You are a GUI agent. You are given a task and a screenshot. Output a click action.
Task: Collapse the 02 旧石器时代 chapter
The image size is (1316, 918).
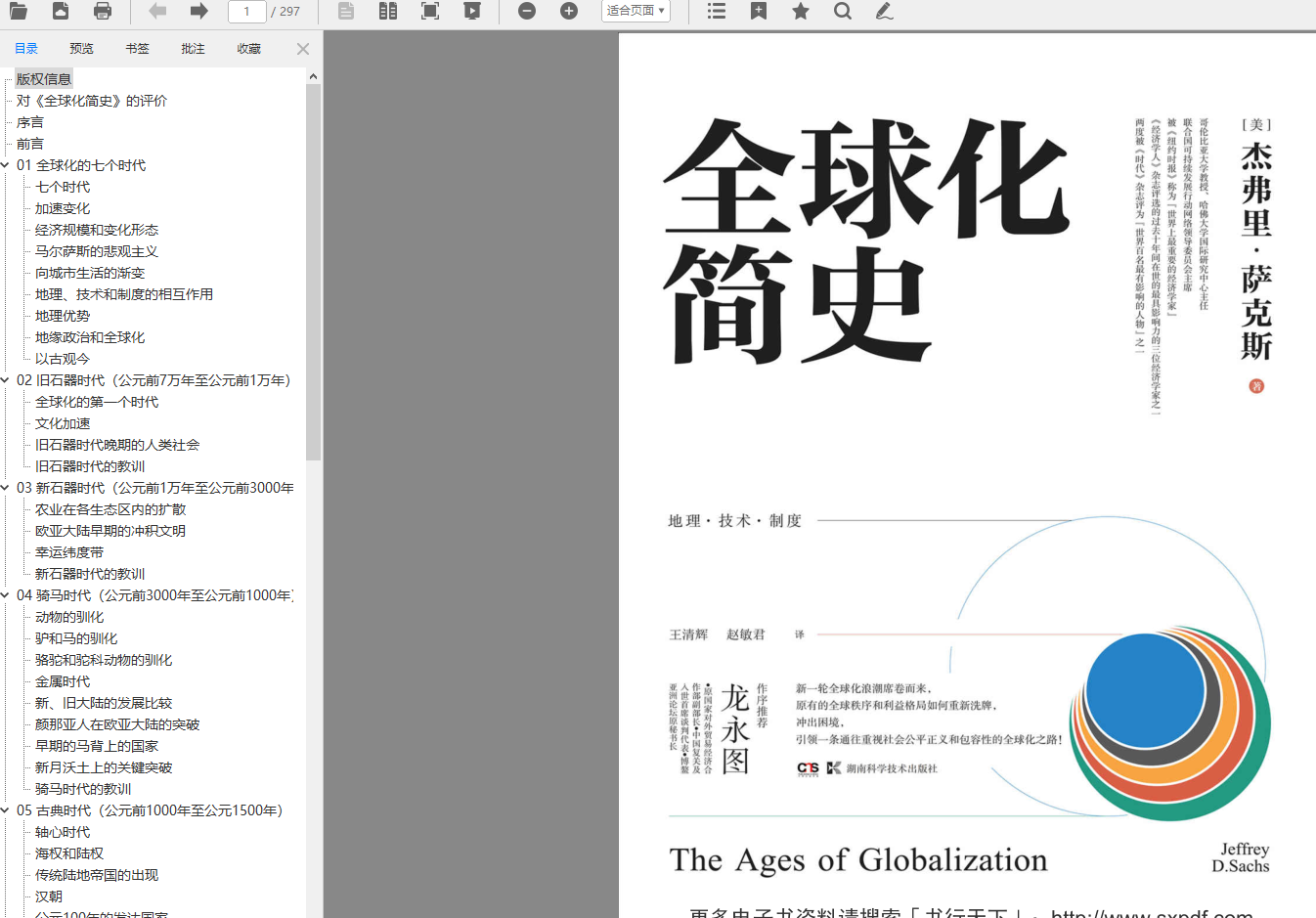click(x=6, y=380)
